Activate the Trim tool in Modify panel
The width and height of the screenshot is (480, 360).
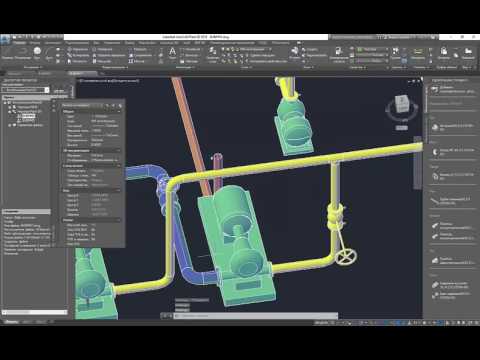pos(137,49)
